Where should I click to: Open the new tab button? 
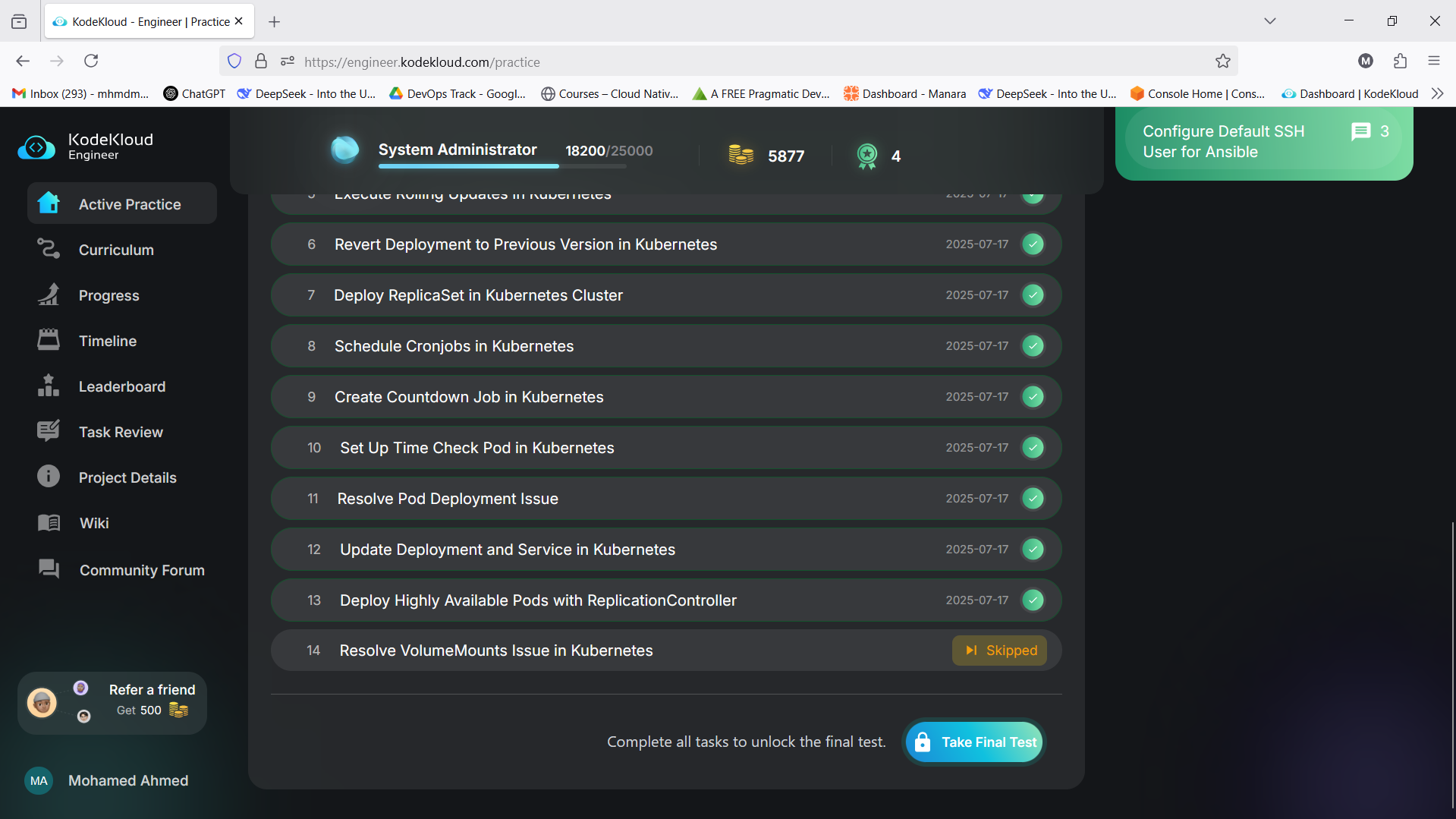275,22
